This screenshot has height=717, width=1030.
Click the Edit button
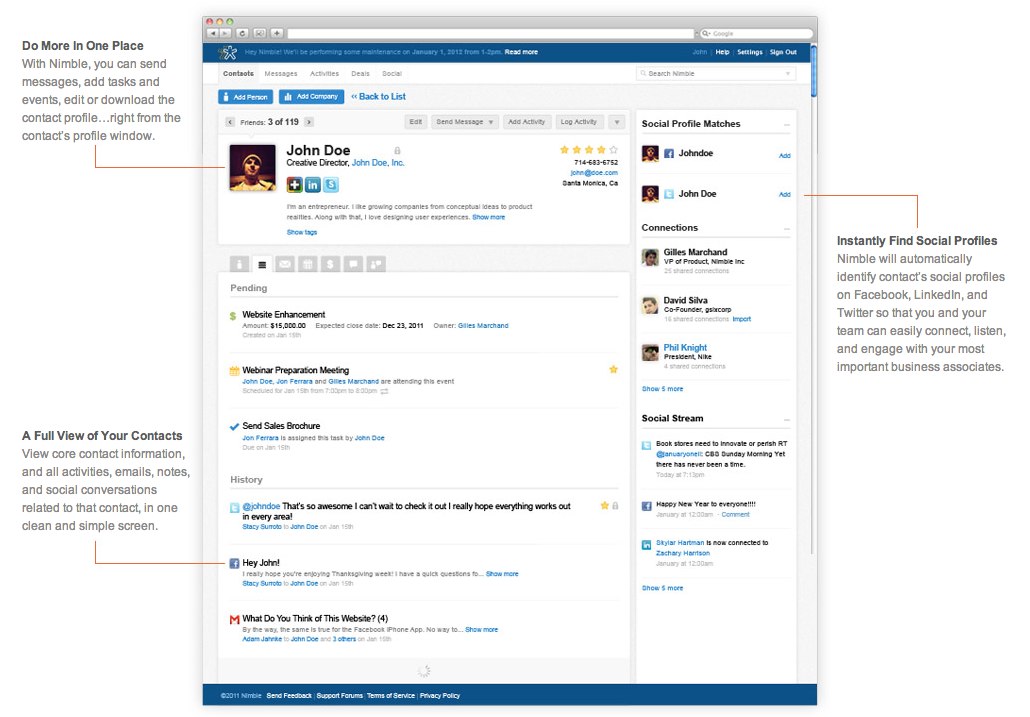pos(416,122)
